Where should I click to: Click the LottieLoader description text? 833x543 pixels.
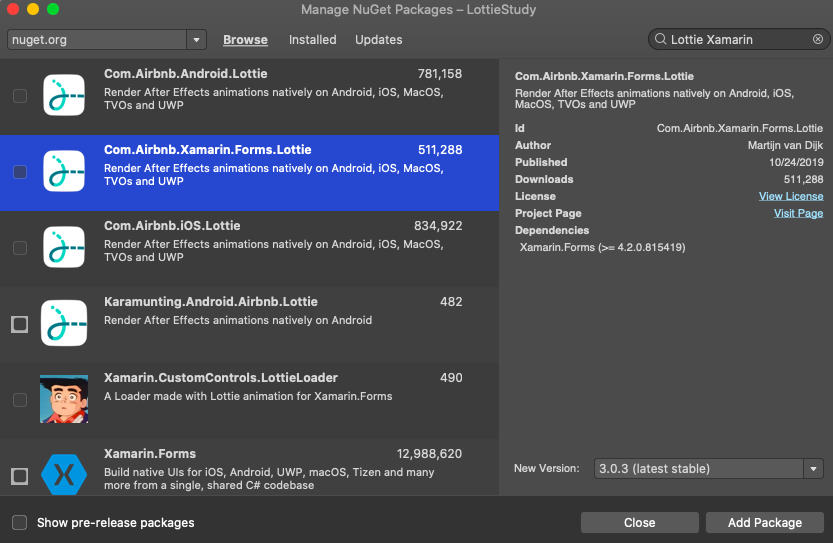248,396
